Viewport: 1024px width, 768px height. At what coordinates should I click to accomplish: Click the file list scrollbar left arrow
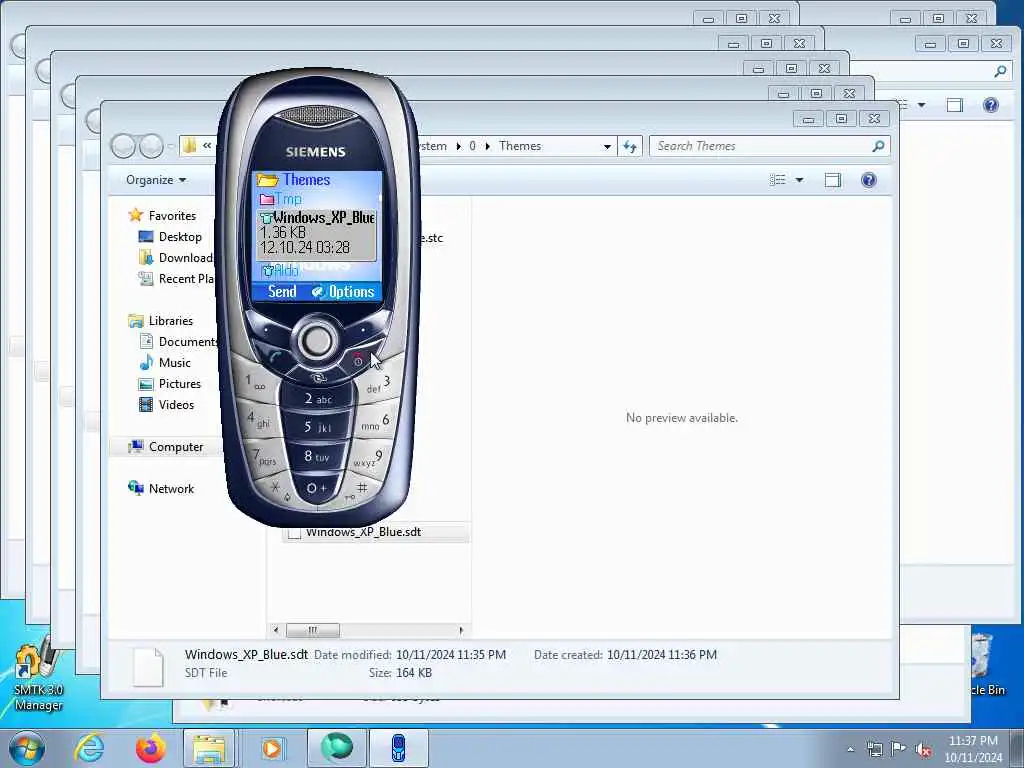pyautogui.click(x=276, y=630)
